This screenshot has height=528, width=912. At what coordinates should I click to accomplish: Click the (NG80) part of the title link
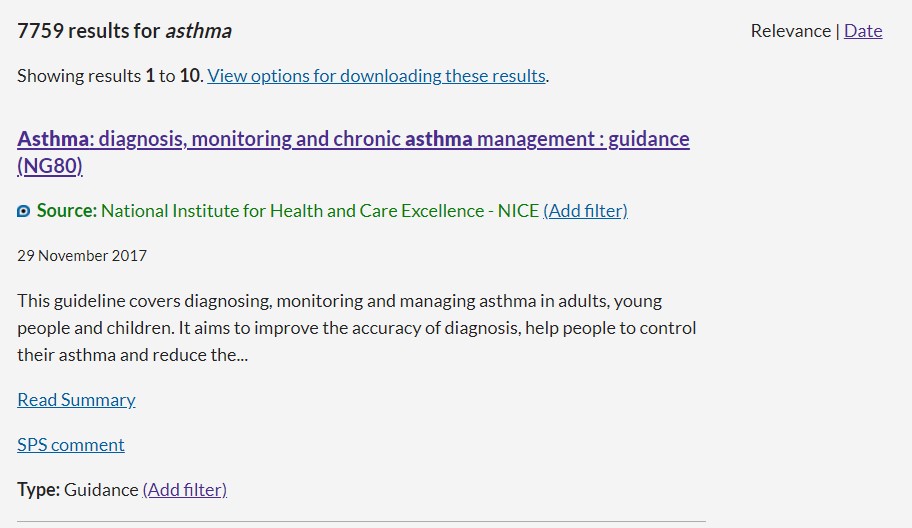click(x=50, y=166)
